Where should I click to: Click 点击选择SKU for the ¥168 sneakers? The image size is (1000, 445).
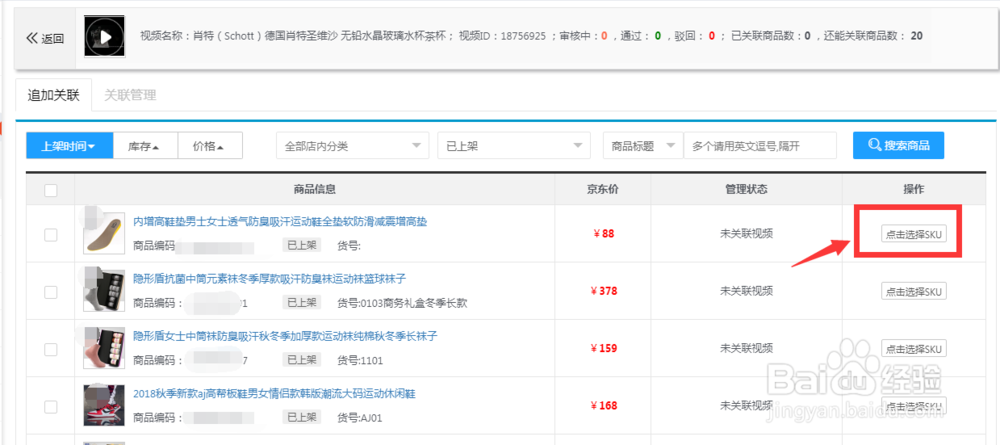tap(914, 406)
